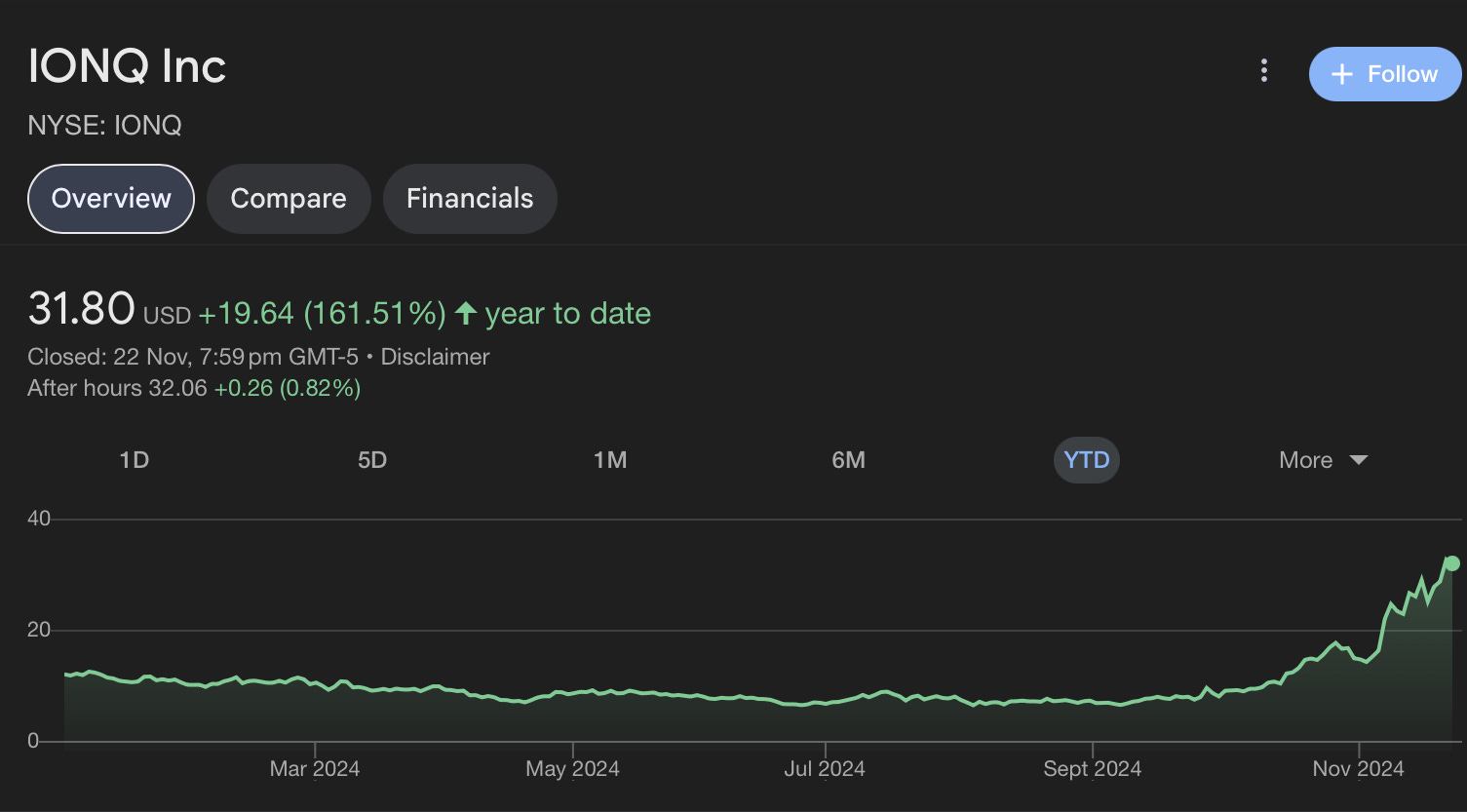Select the Overview tab
Screen dimensions: 1467x812
pyautogui.click(x=111, y=199)
